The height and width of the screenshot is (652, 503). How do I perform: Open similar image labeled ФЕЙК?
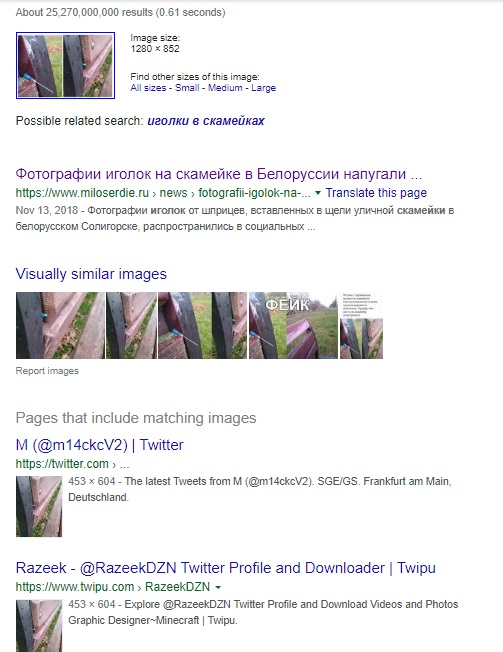click(293, 326)
